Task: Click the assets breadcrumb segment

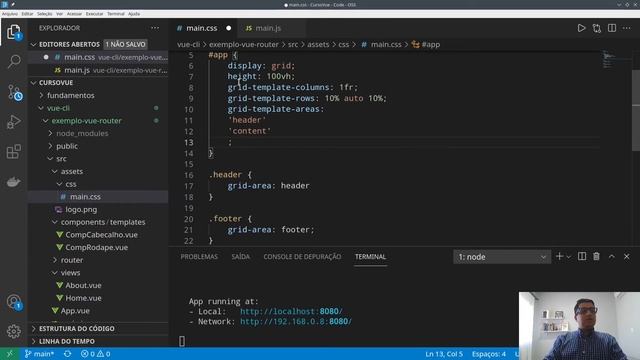Action: coord(318,44)
